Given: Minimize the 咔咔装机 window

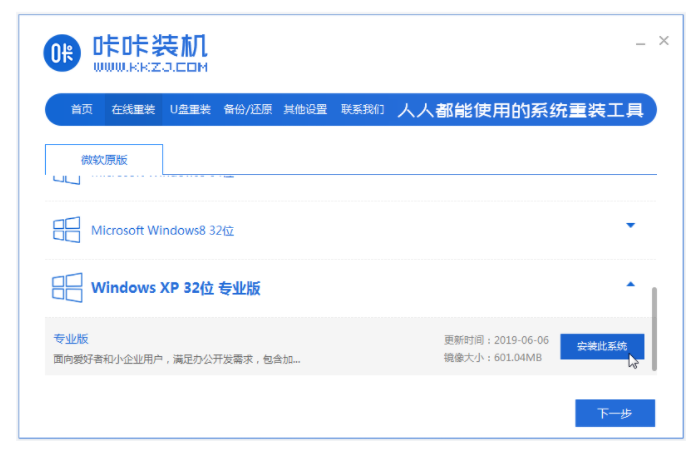Looking at the screenshot, I should click(640, 42).
